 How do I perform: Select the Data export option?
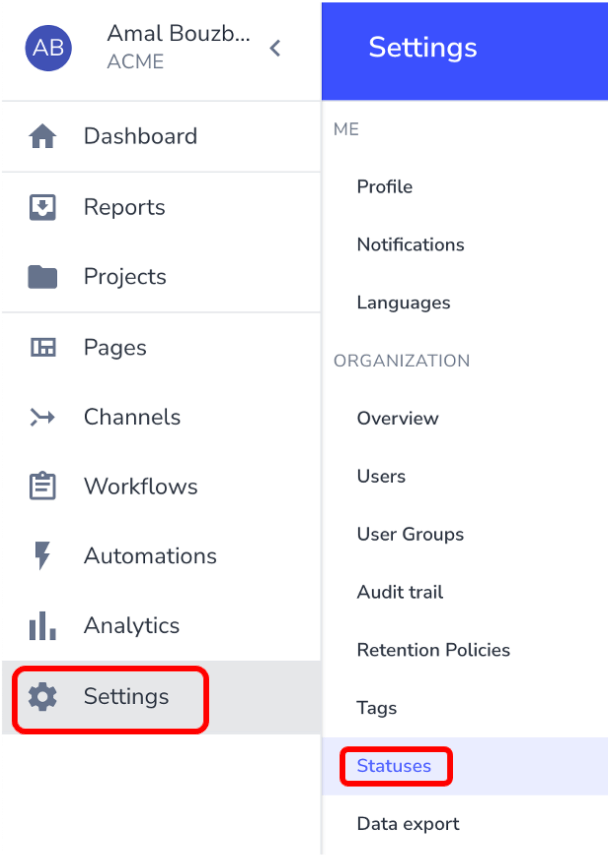pyautogui.click(x=408, y=823)
